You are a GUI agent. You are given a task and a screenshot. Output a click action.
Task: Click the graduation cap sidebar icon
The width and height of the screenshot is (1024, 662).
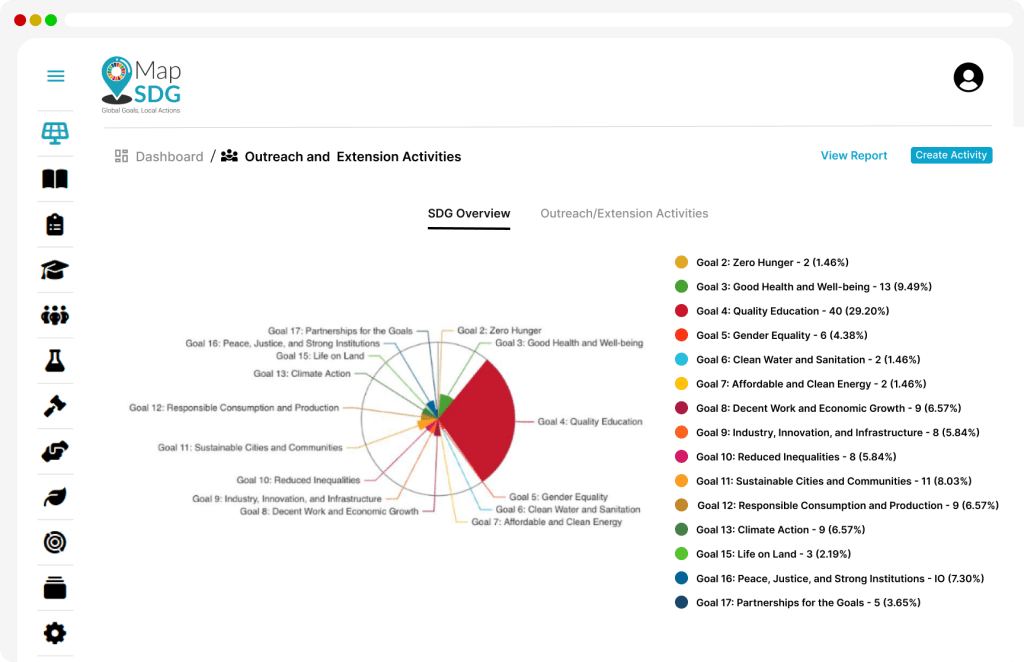tap(55, 270)
